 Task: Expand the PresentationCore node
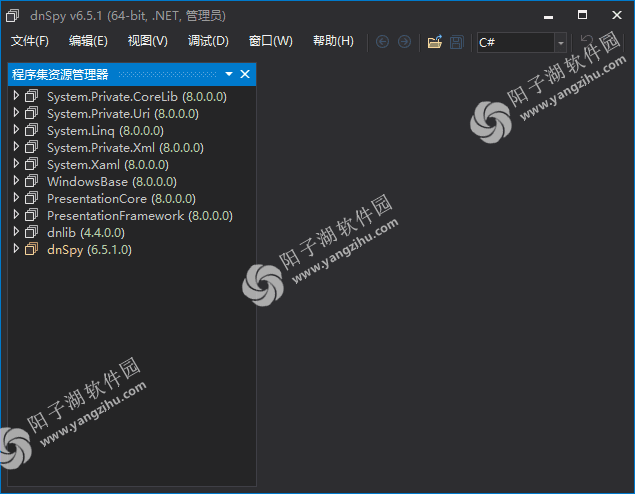pos(16,198)
